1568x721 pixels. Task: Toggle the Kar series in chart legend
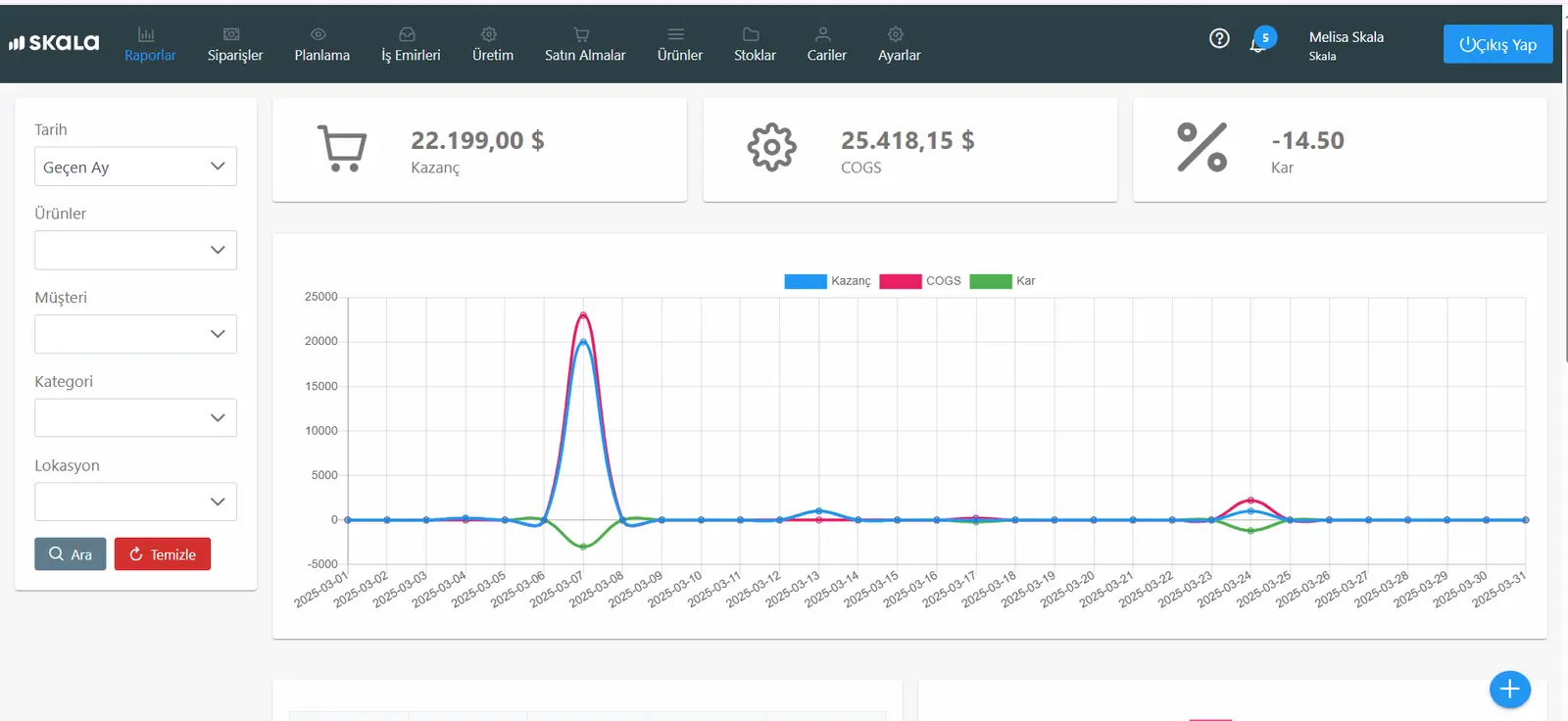tap(1003, 281)
